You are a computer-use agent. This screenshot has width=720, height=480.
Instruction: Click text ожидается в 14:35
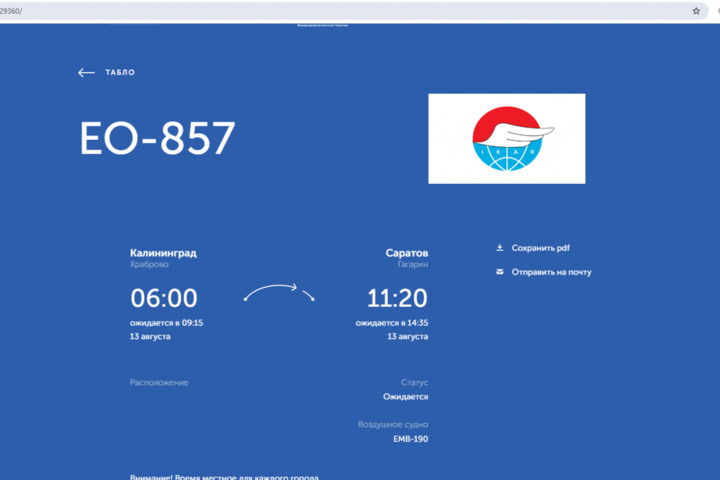click(392, 323)
